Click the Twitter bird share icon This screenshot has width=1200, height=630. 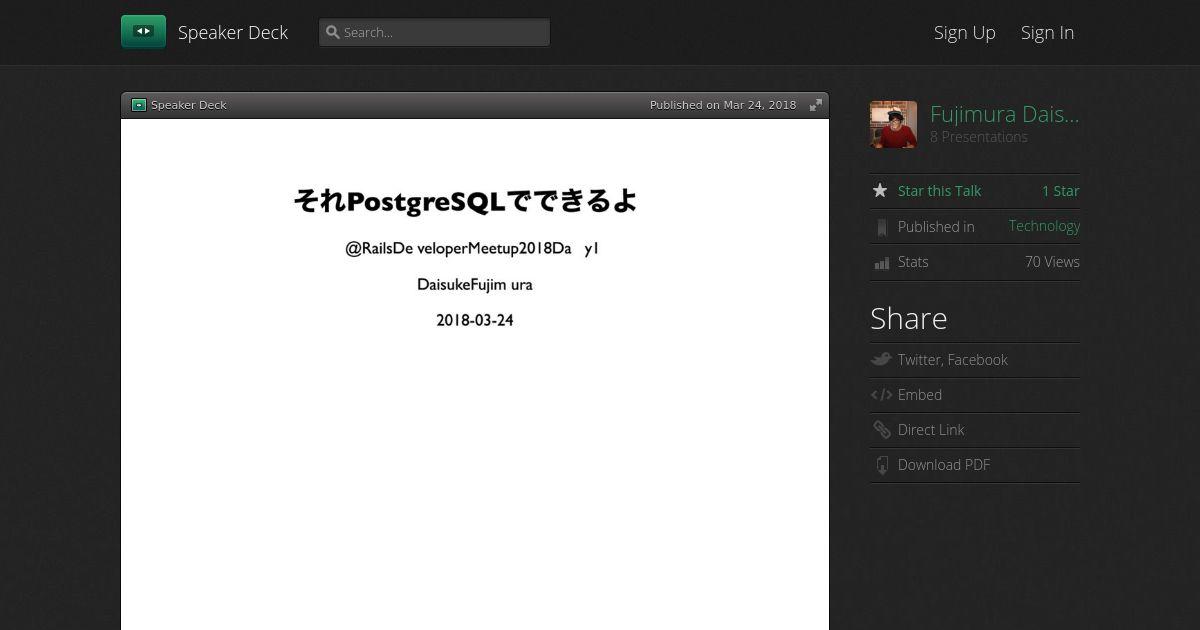point(881,359)
